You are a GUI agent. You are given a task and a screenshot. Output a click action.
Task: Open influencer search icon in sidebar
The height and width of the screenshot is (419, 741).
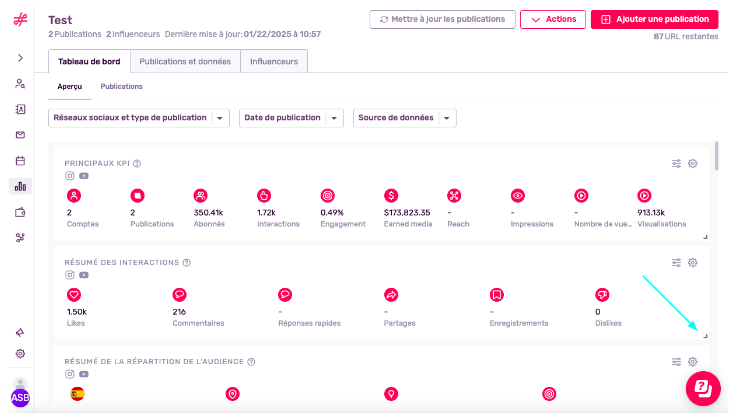click(20, 84)
